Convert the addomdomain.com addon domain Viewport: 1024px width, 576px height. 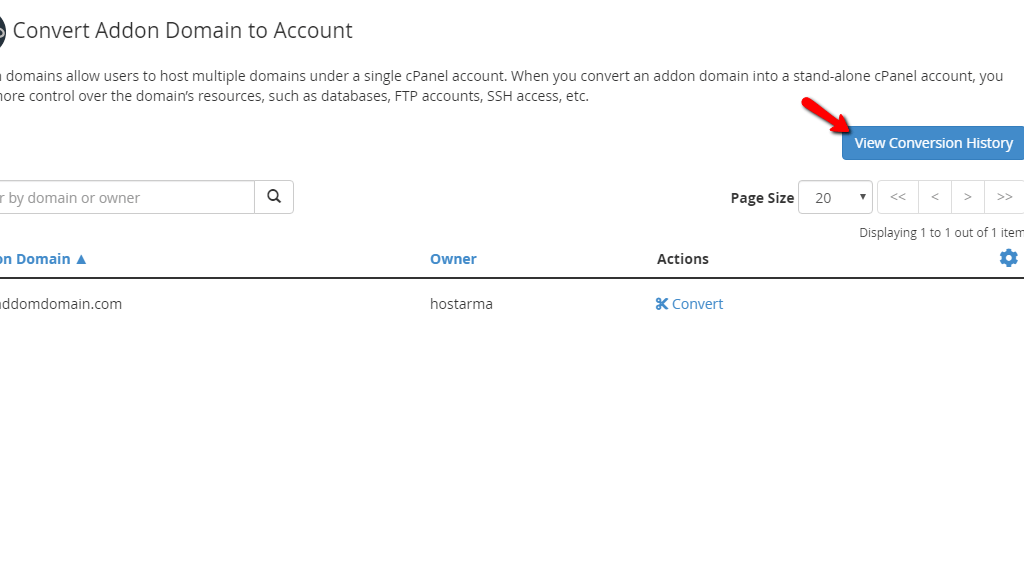(690, 304)
